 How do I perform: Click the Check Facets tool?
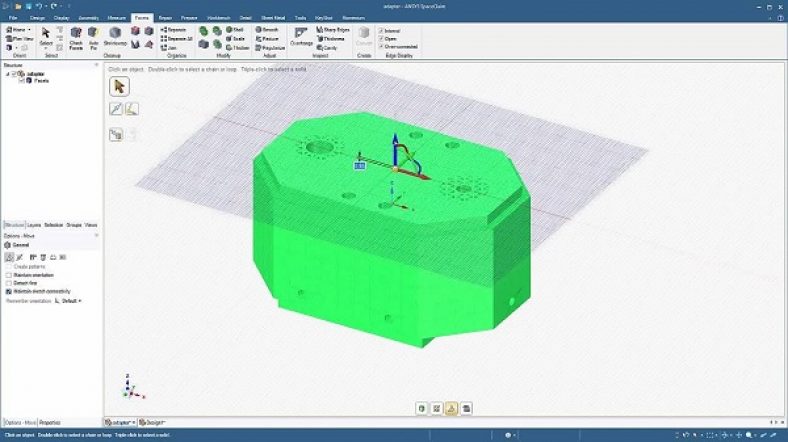point(76,38)
